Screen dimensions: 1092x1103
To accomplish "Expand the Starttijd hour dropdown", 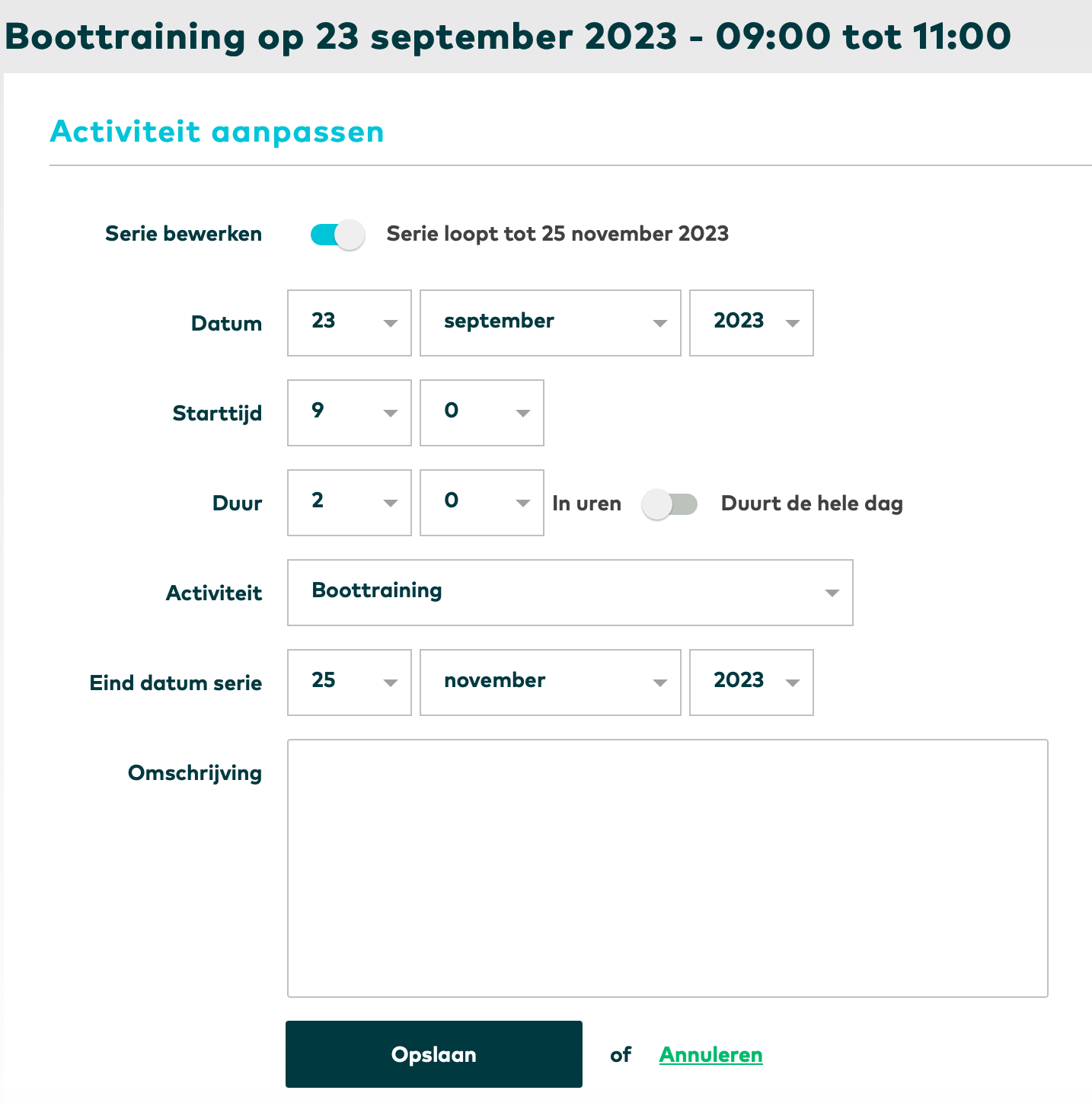I will pyautogui.click(x=350, y=413).
